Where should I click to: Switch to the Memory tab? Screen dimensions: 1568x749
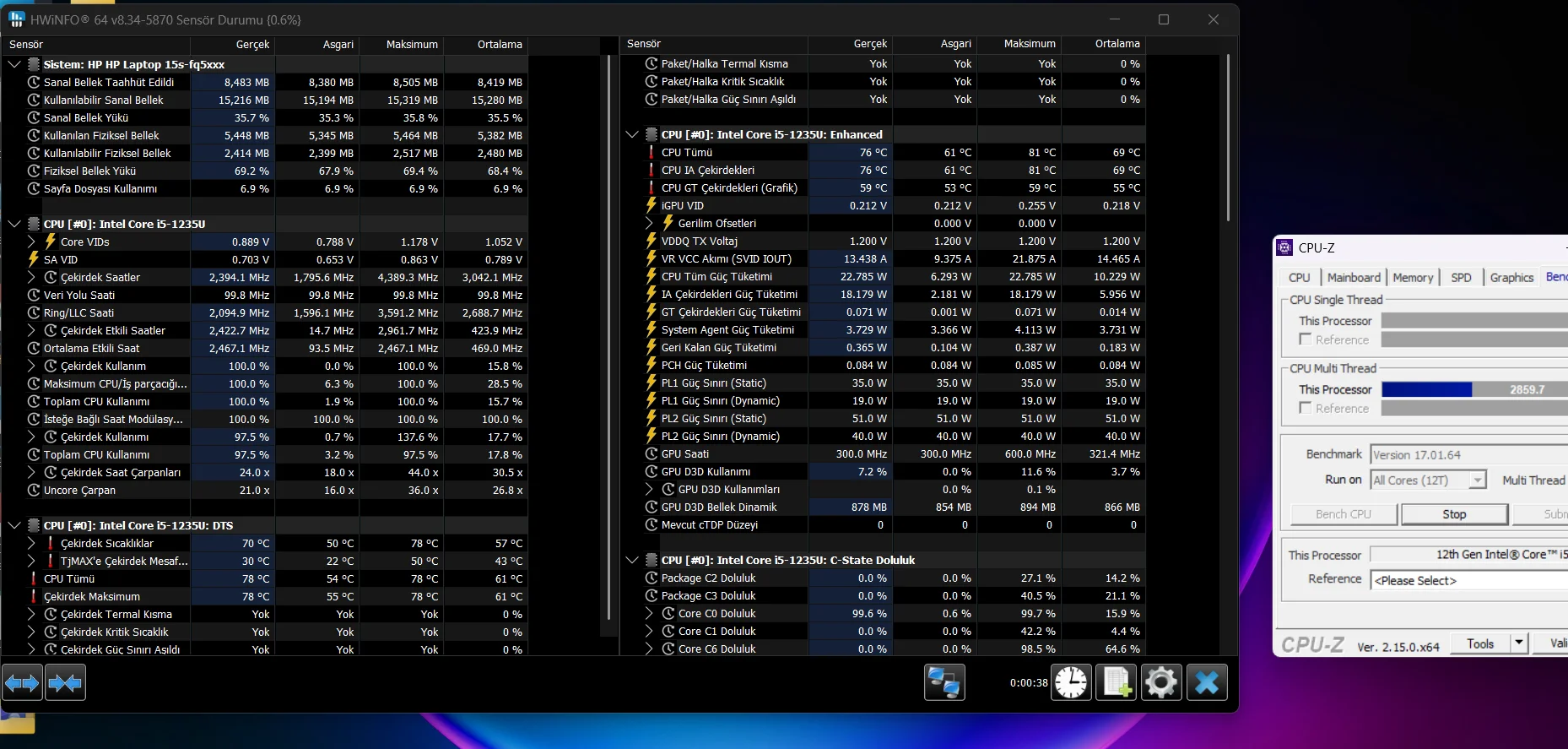(1413, 277)
